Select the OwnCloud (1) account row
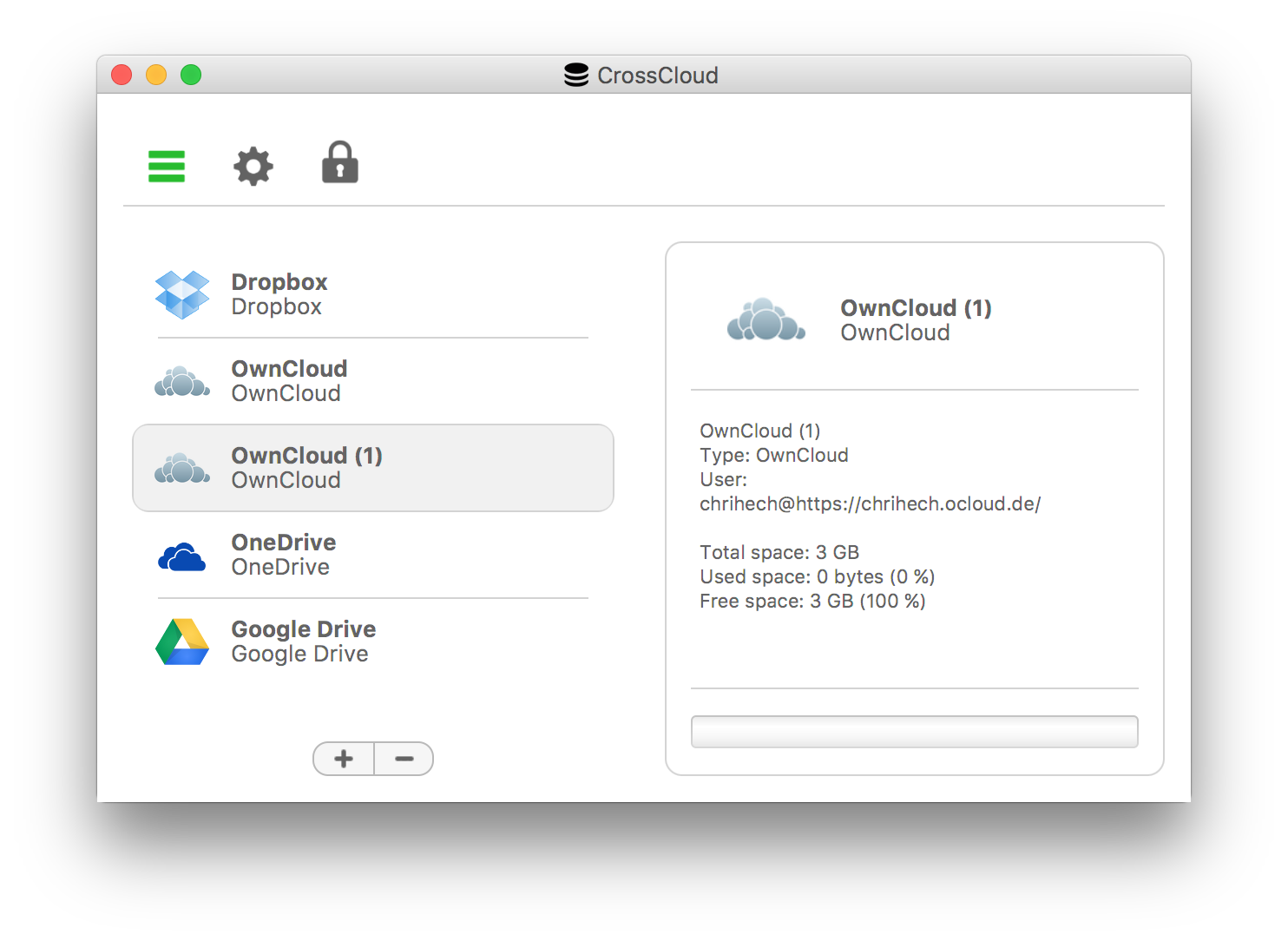 (373, 468)
